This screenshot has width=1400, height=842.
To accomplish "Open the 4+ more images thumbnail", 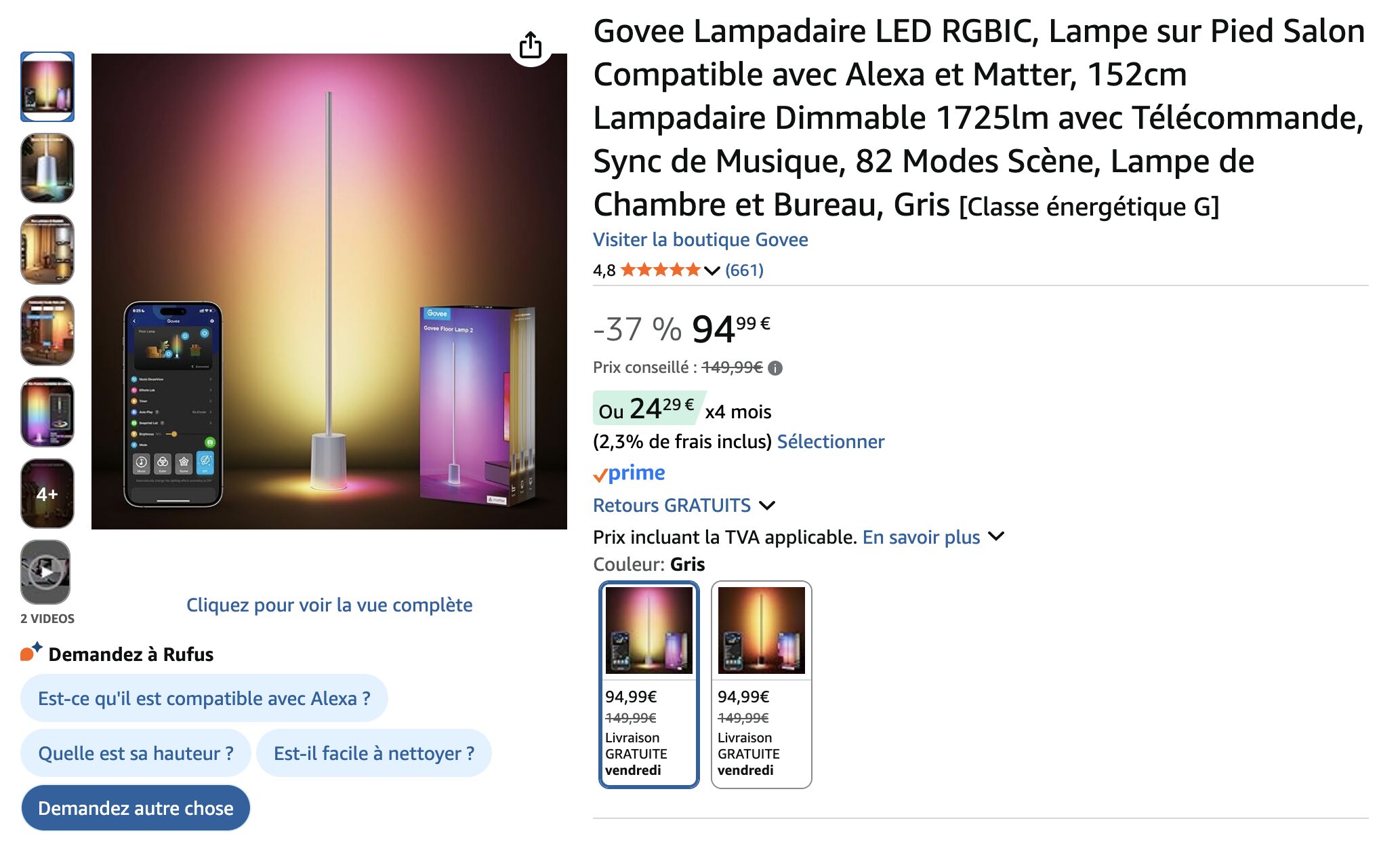I will click(x=47, y=494).
